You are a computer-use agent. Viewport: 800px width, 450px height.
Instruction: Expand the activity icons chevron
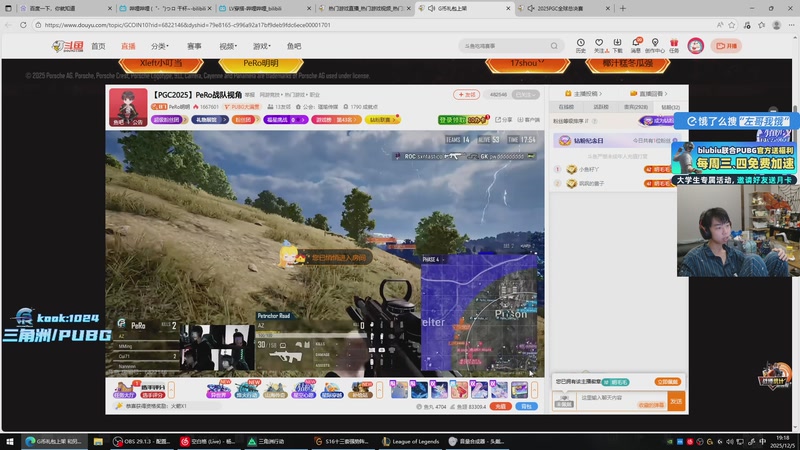(x=379, y=390)
